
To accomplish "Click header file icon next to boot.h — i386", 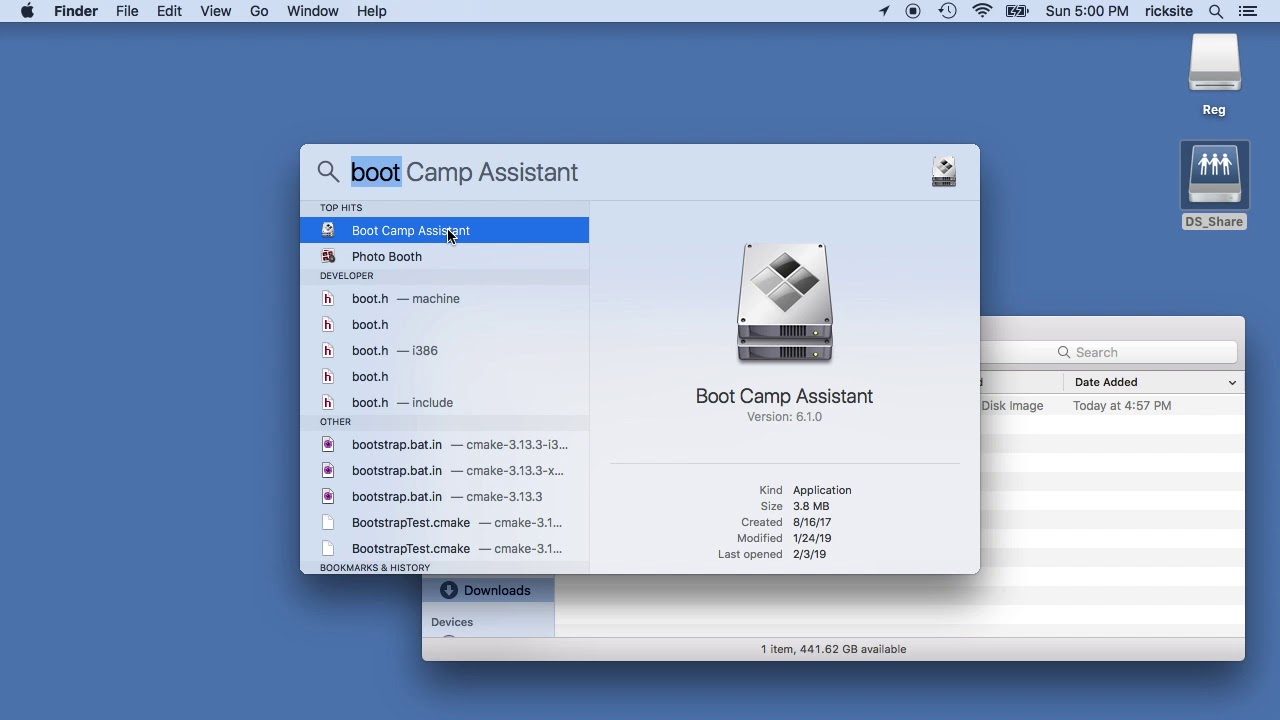I will 328,350.
